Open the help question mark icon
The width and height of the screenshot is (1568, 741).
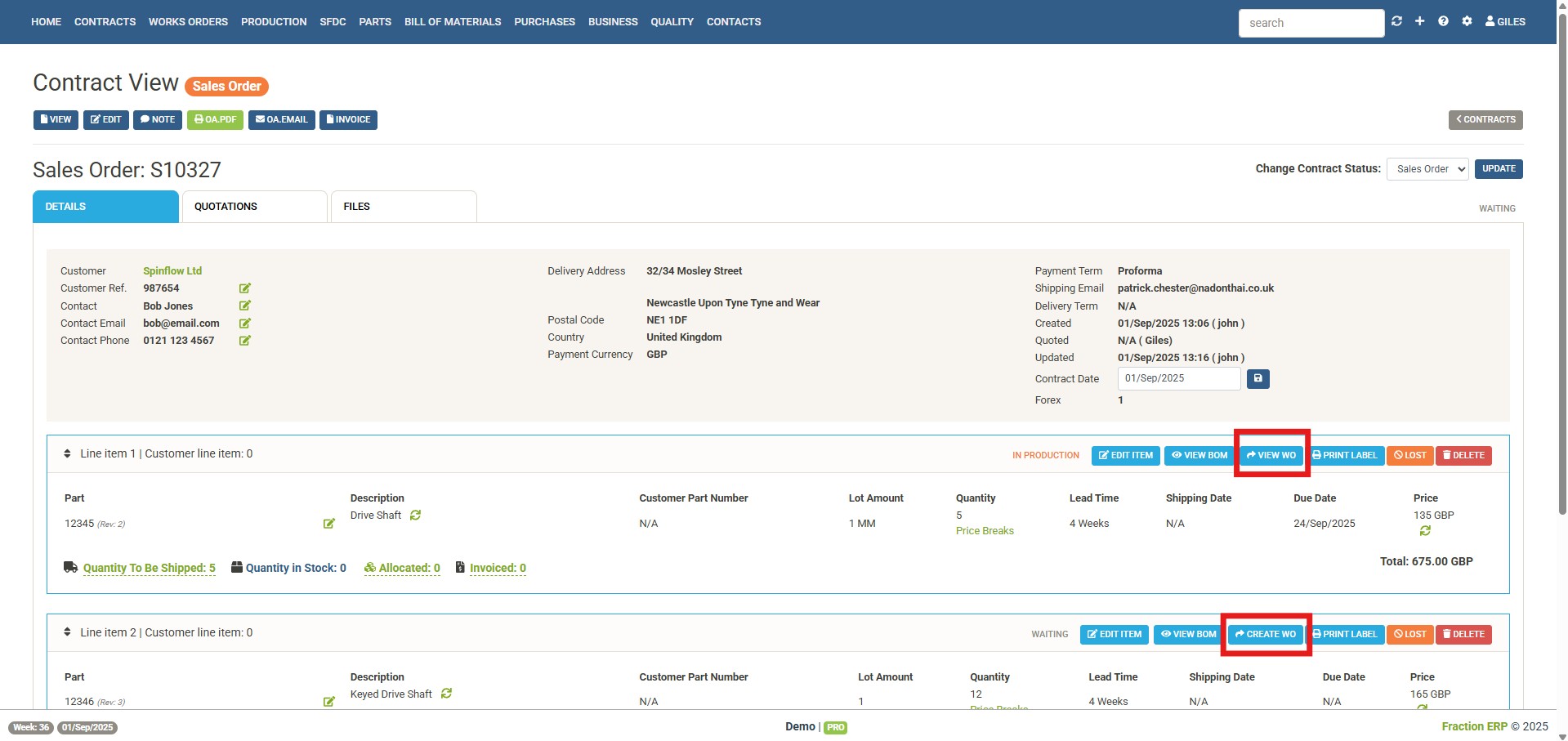click(1443, 21)
